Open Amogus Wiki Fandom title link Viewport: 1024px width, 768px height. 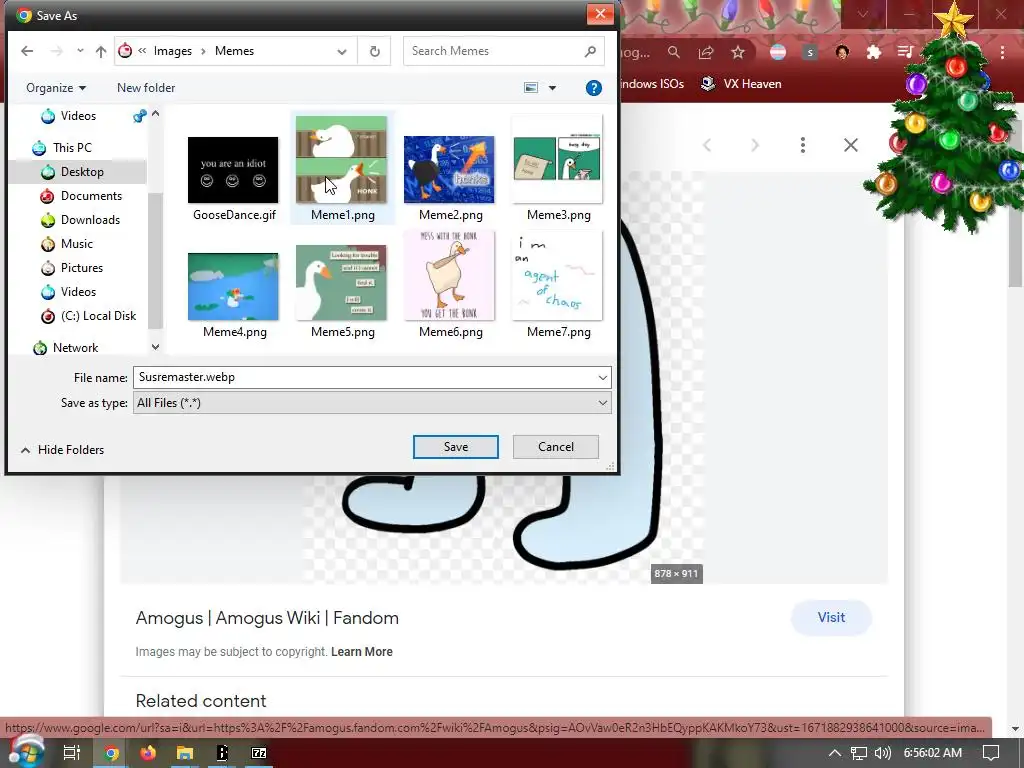point(267,618)
